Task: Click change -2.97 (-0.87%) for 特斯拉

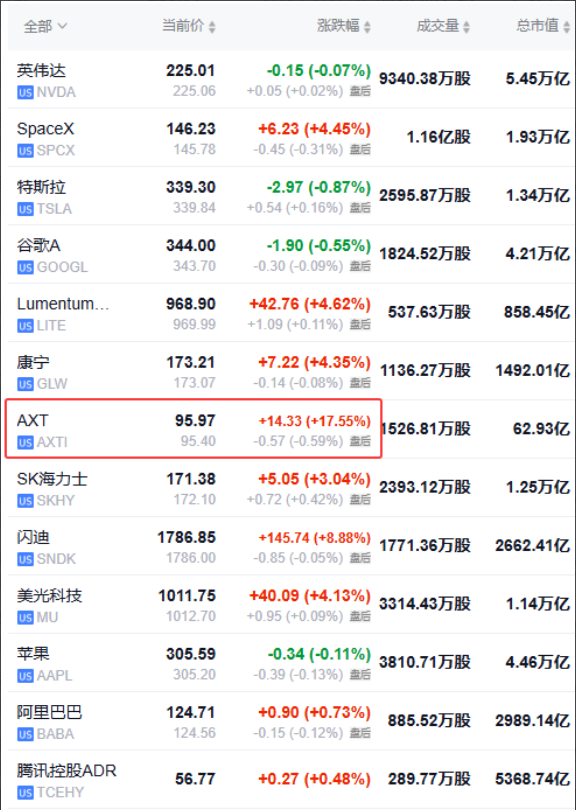Action: pos(319,188)
